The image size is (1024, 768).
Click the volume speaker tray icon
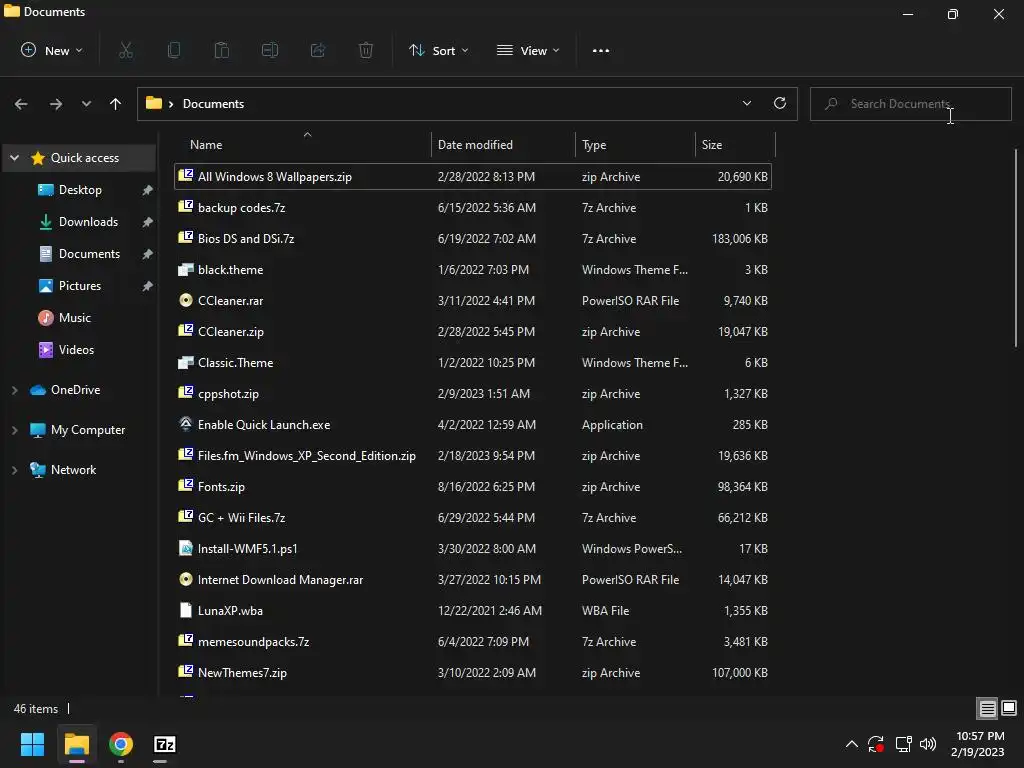[x=928, y=744]
